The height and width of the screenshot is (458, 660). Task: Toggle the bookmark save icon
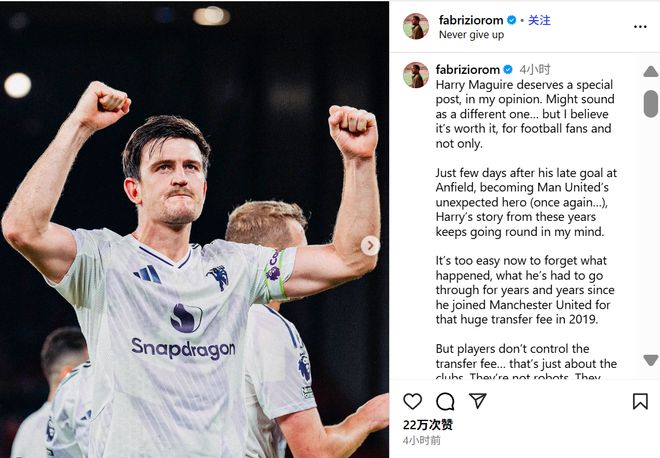click(x=640, y=401)
